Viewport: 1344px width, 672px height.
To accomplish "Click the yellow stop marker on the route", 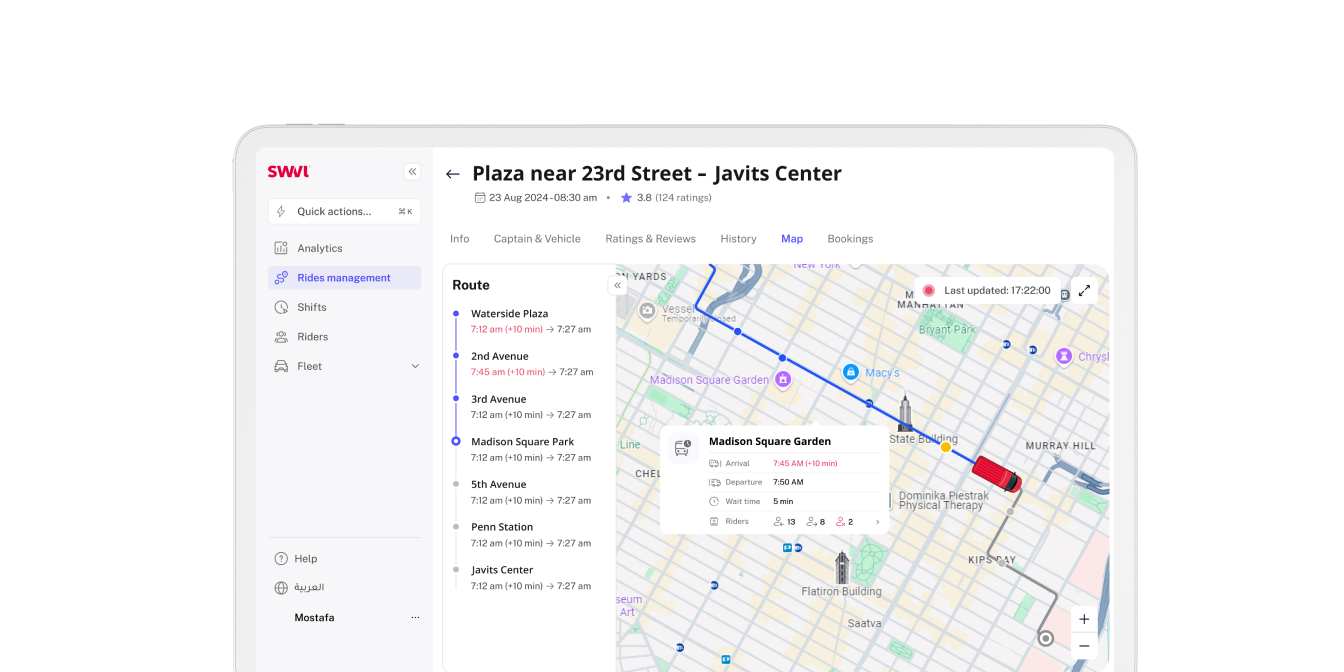I will pos(946,447).
